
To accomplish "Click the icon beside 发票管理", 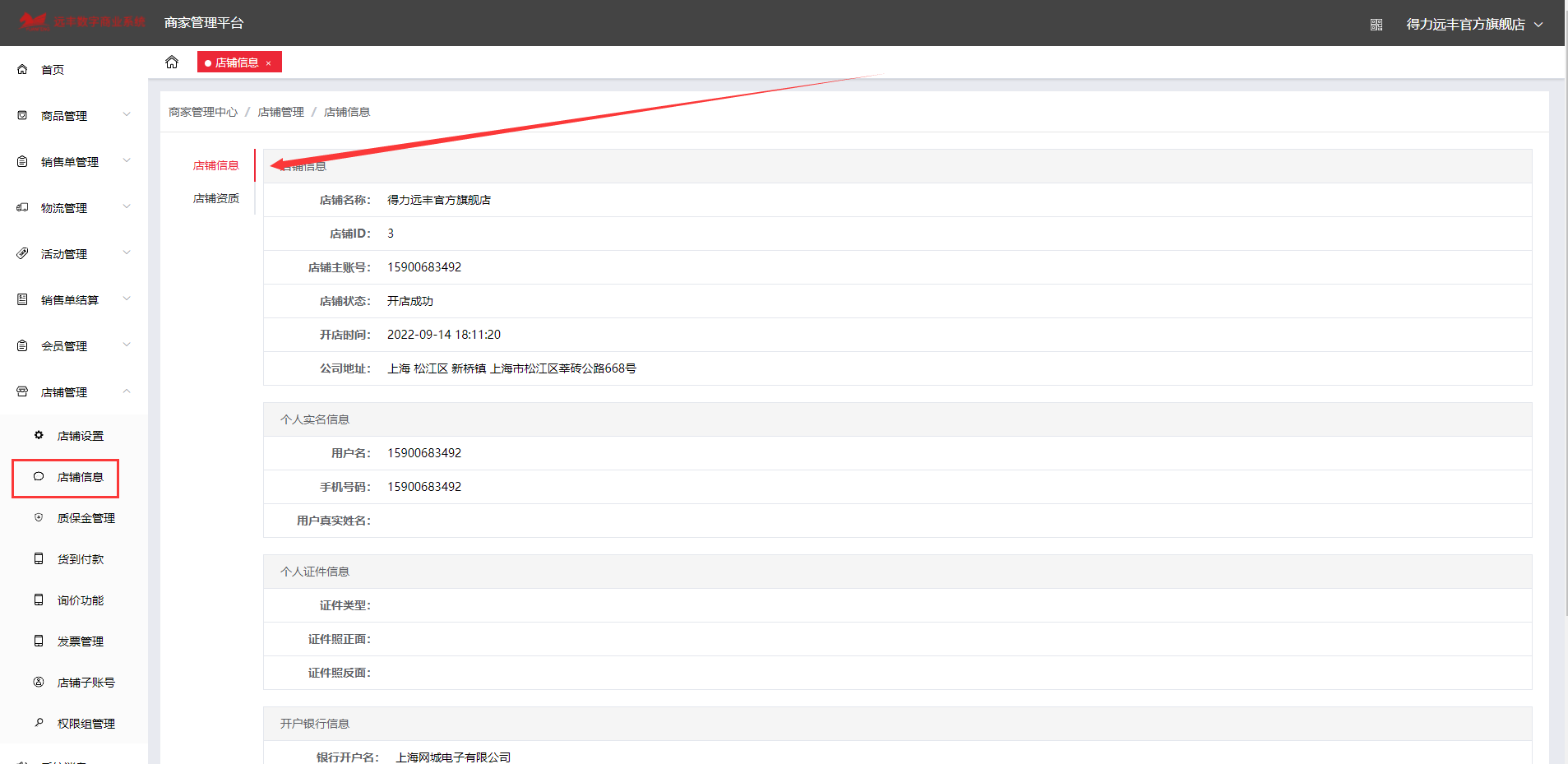I will click(x=39, y=641).
